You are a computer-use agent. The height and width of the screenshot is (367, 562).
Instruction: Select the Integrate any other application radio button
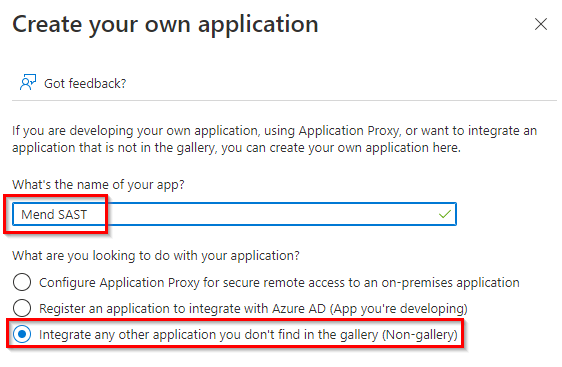(x=22, y=334)
